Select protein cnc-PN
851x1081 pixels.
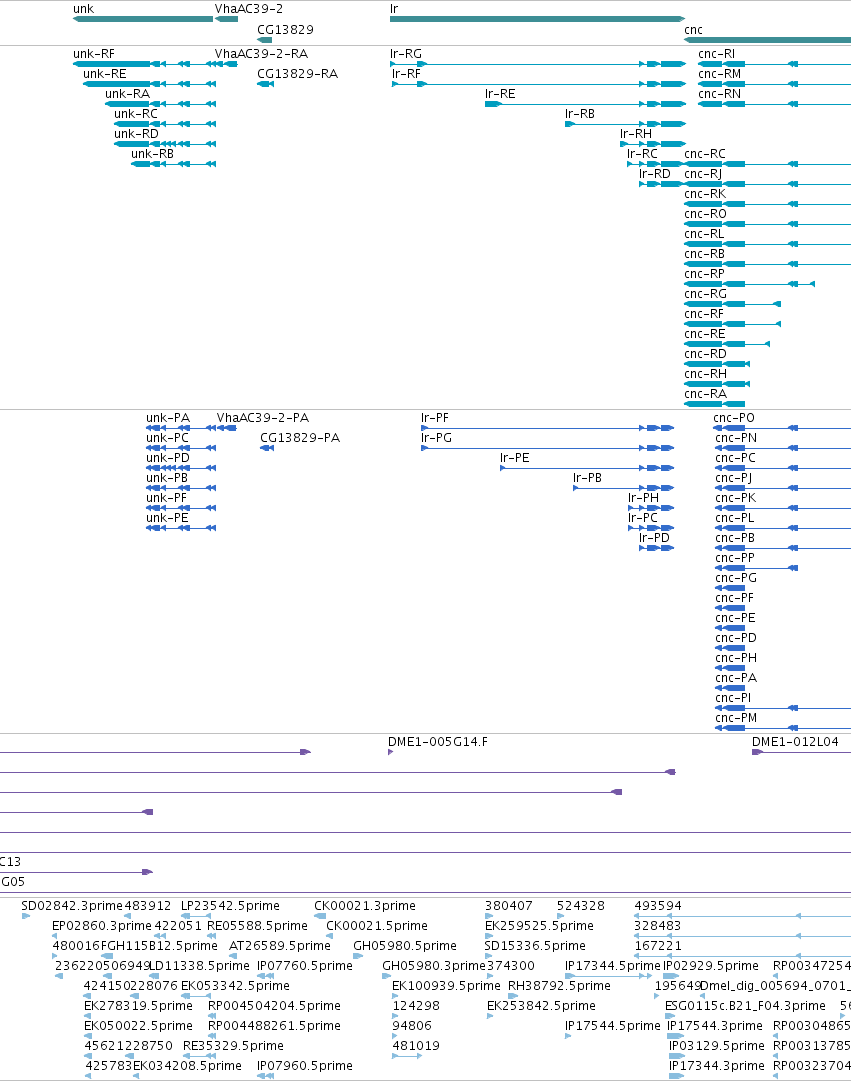[783, 448]
